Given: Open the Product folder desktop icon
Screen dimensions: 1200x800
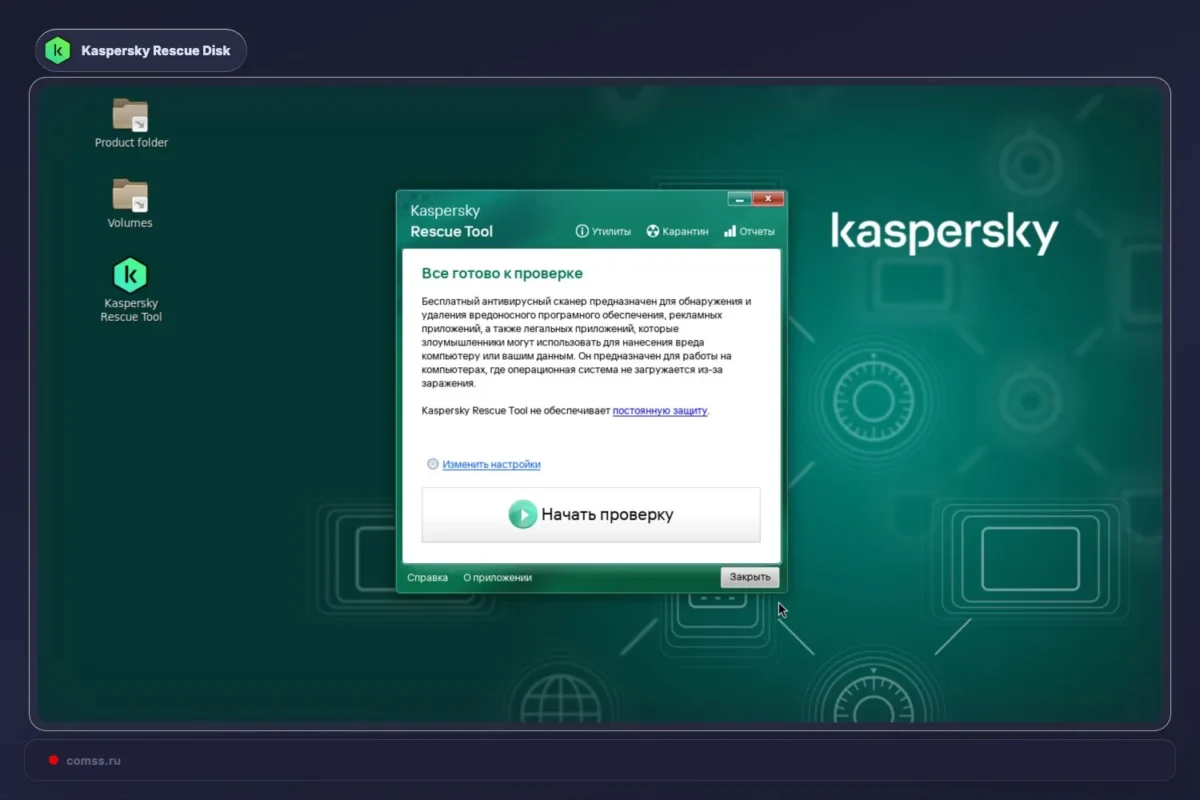Looking at the screenshot, I should 130,123.
